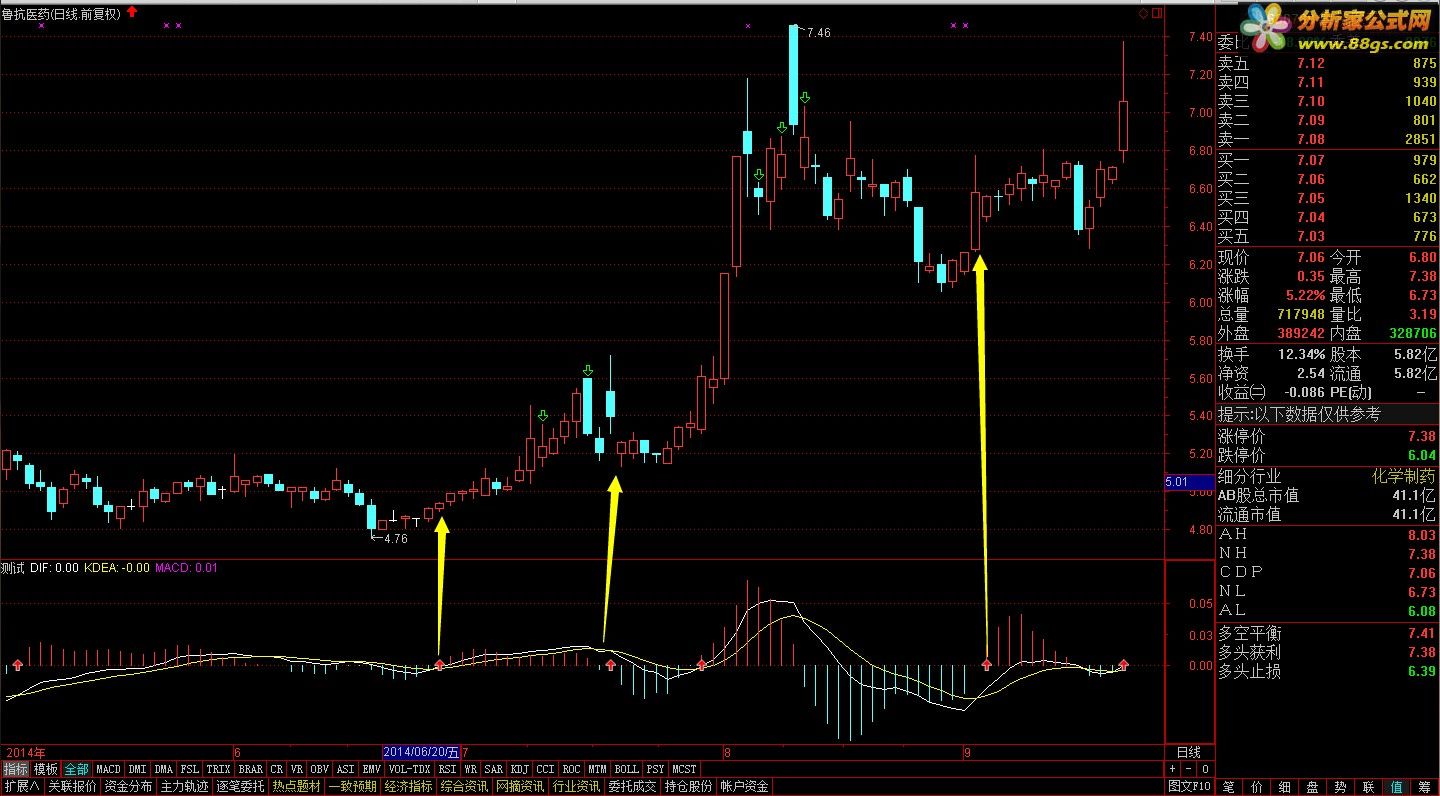This screenshot has width=1440, height=796.
Task: Select the 联 tab in side panel
Action: 1368,787
